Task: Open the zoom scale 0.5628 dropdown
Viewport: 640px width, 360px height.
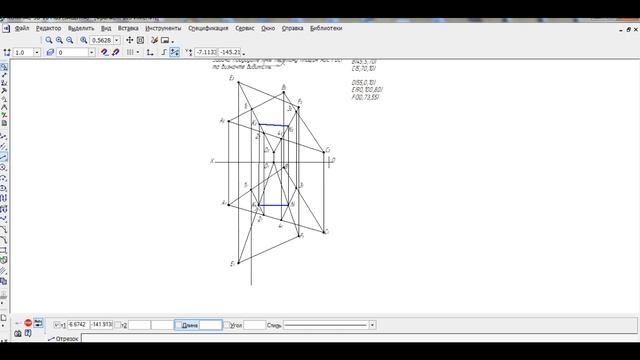Action: pos(117,40)
